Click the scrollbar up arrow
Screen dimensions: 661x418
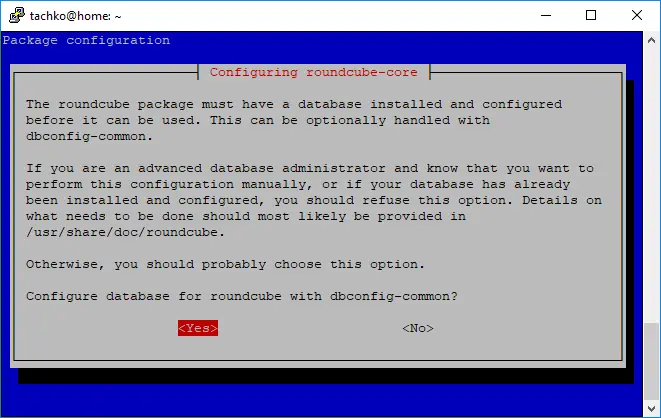651,41
